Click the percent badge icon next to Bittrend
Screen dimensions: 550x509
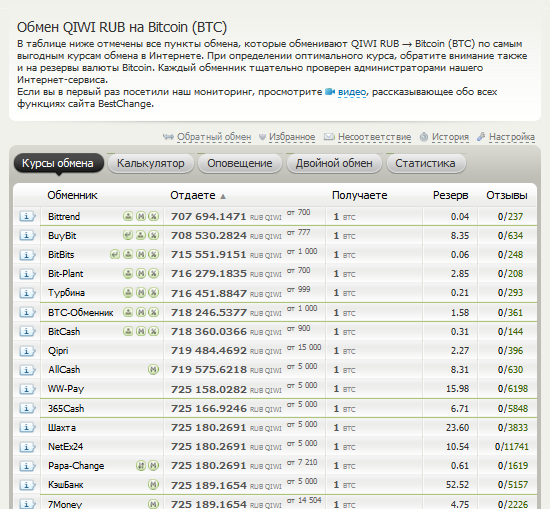pos(153,216)
